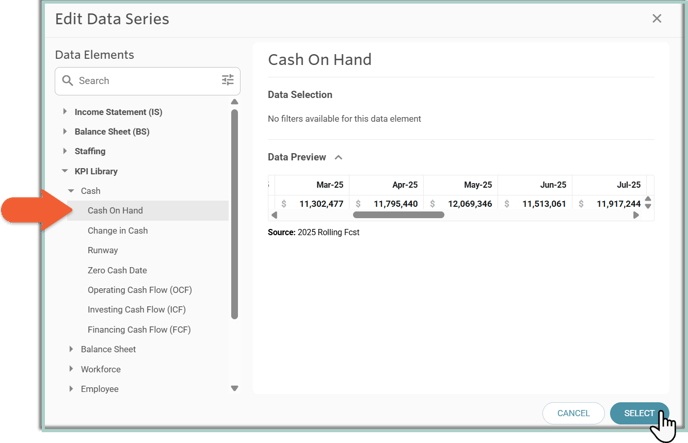Expand the Balance Sheet (BS) node

tap(65, 131)
